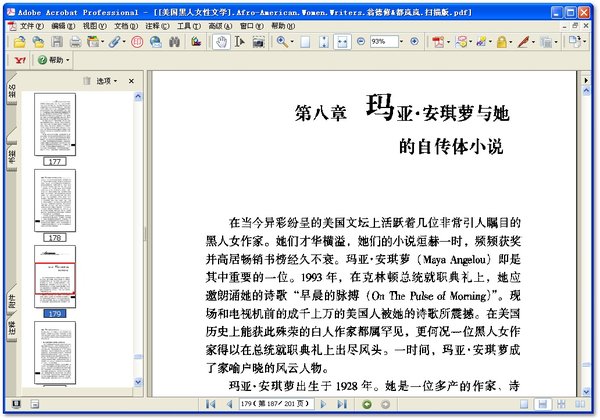Click the Secure padlock icon
600x420 pixels.
(501, 41)
